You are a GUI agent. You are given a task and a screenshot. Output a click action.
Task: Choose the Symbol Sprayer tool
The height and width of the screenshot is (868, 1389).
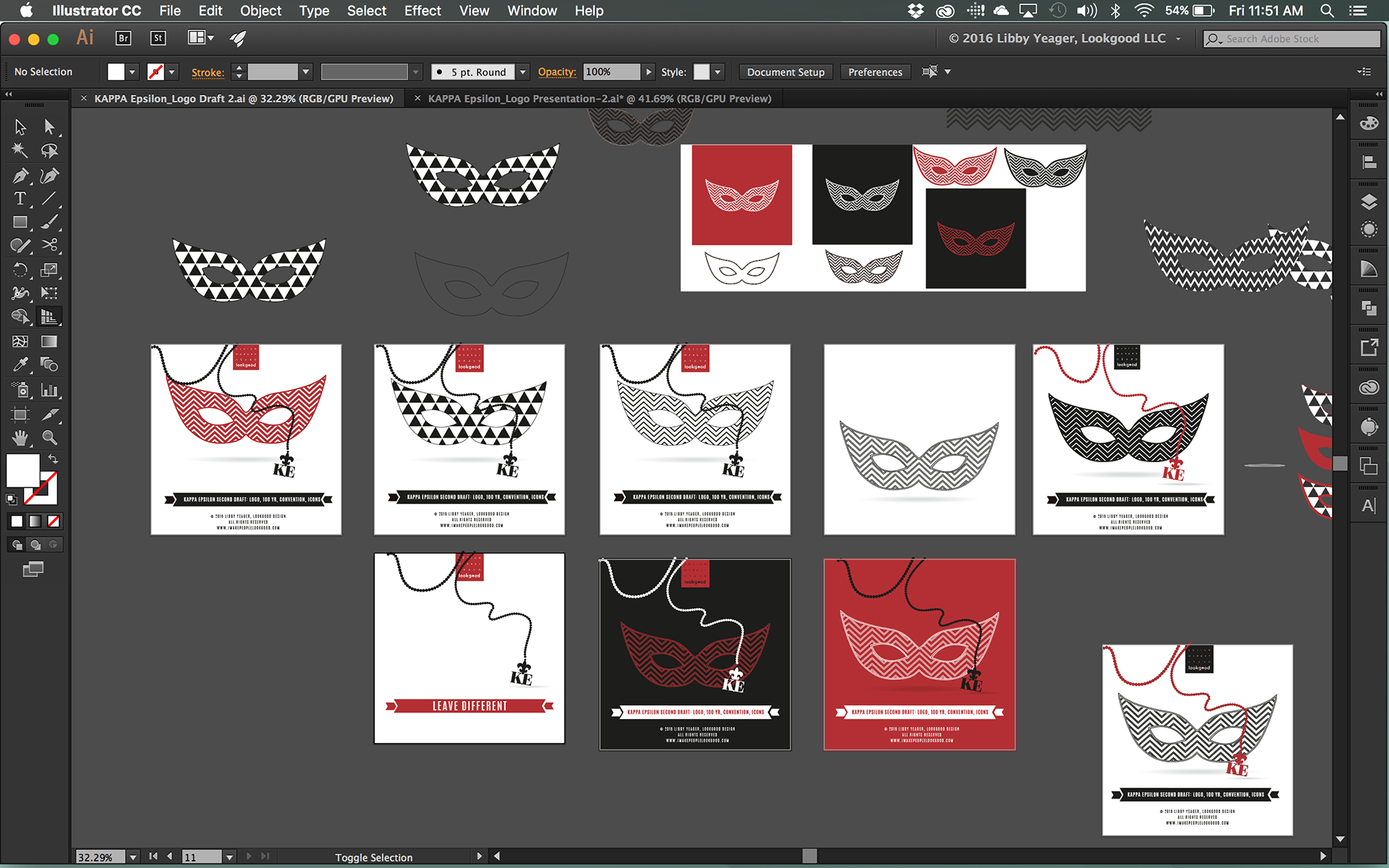pos(20,391)
